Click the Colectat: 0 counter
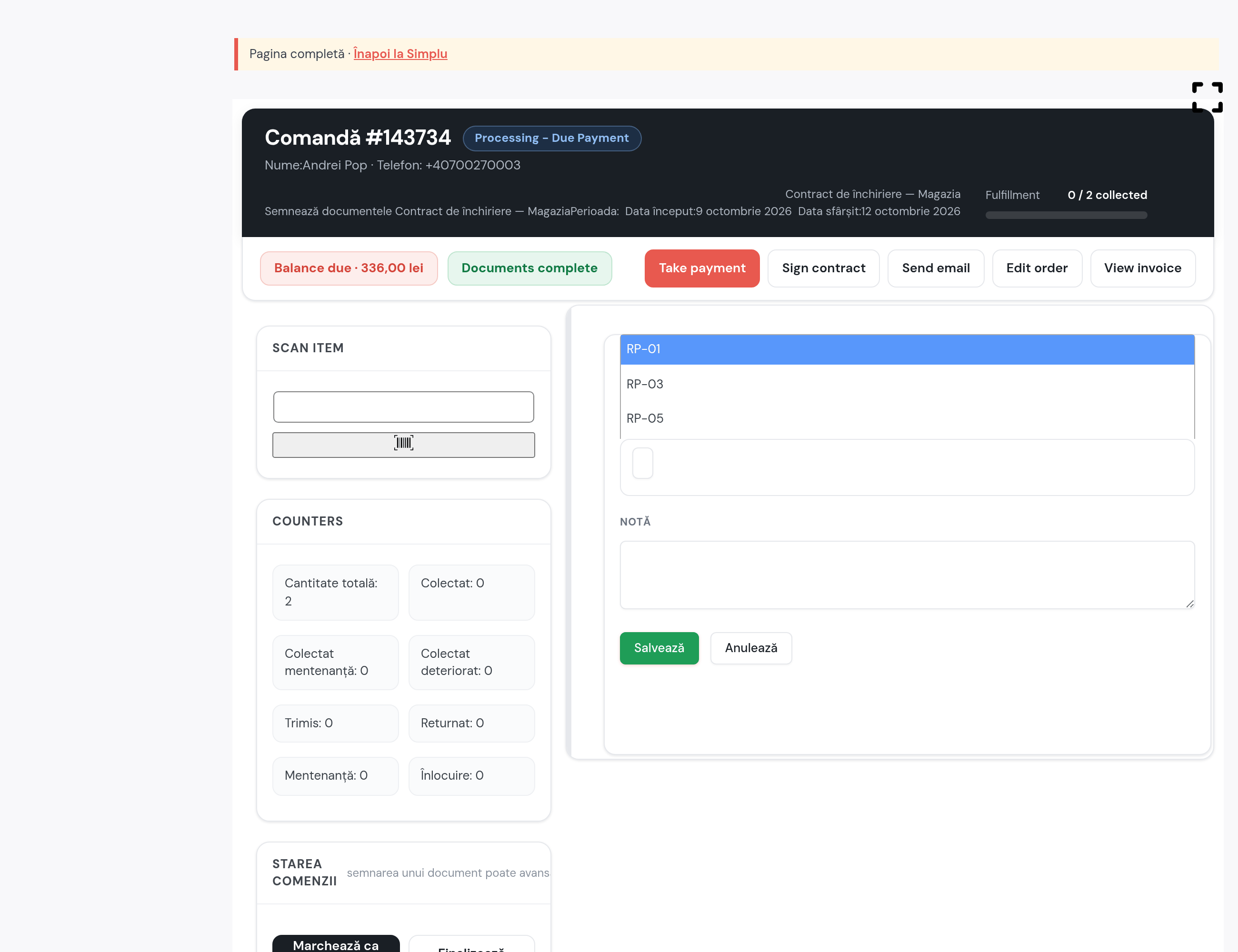This screenshot has width=1238, height=952. 471,592
